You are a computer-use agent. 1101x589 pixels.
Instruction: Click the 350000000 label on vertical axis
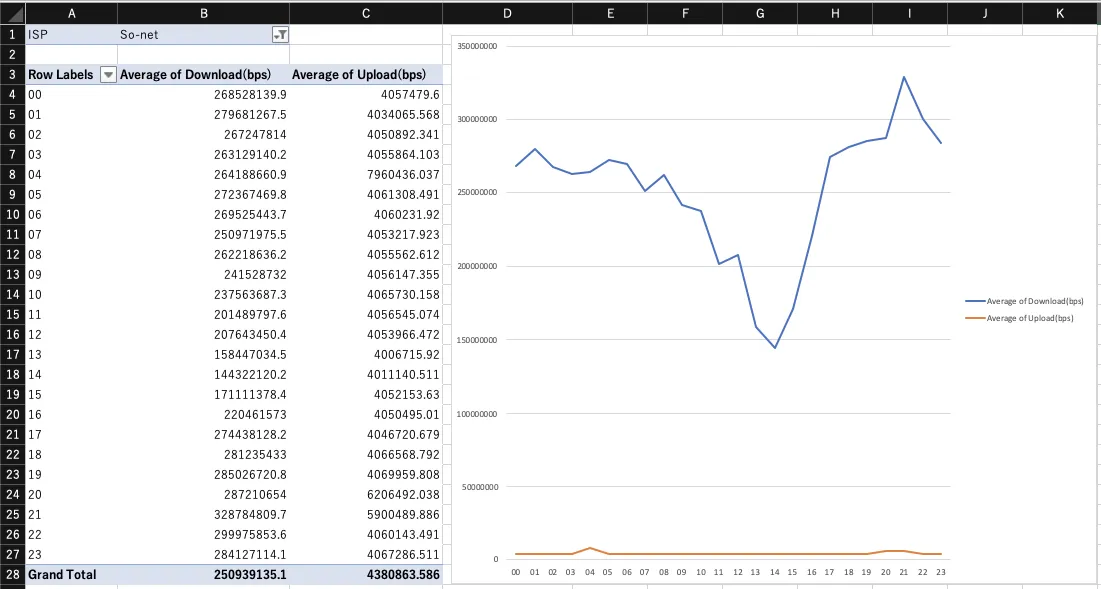[479, 46]
